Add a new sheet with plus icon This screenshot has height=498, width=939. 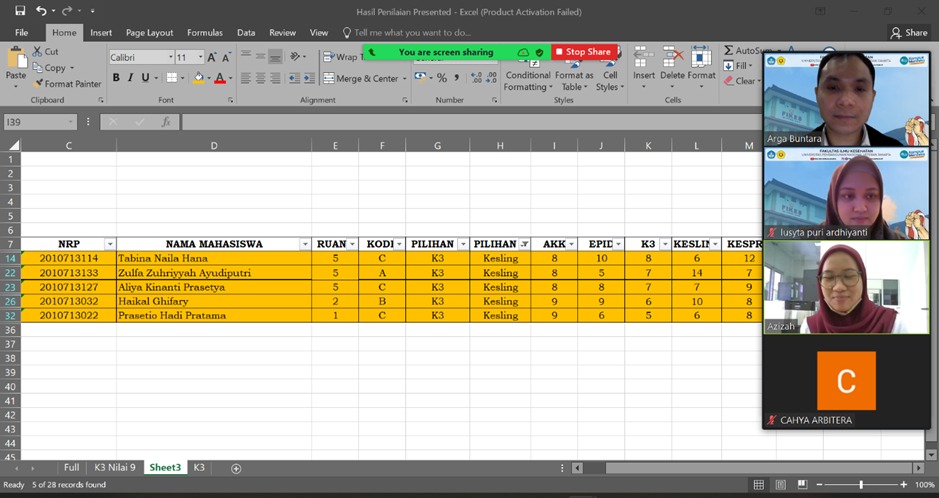click(x=236, y=468)
